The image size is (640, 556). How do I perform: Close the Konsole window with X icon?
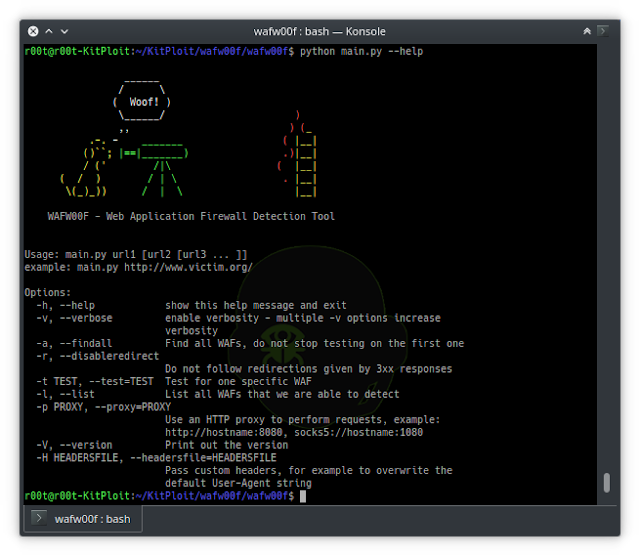tap(33, 31)
